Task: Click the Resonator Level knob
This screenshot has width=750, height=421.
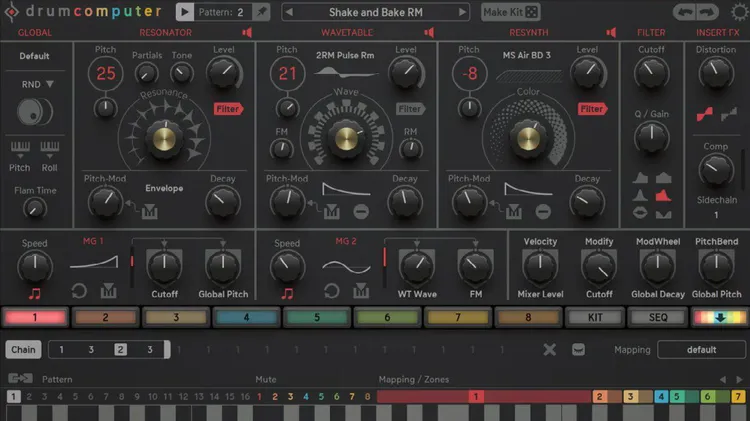Action: [x=223, y=73]
